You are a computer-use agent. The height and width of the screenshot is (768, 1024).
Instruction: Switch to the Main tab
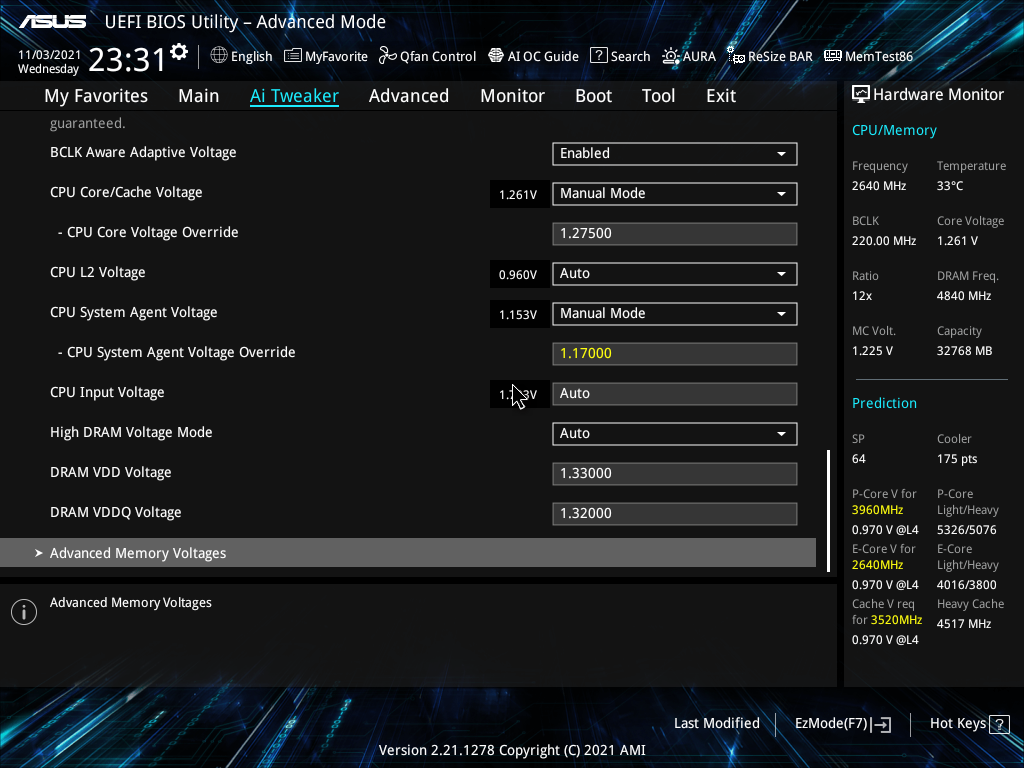(x=199, y=96)
